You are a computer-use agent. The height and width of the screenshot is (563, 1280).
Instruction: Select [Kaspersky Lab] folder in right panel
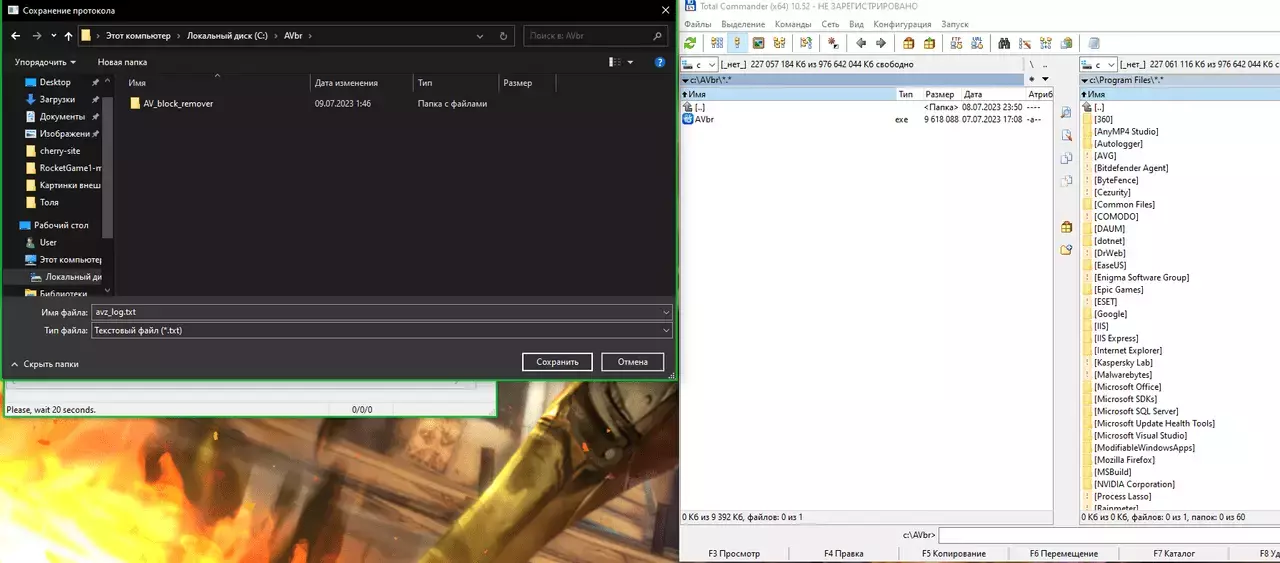1123,362
